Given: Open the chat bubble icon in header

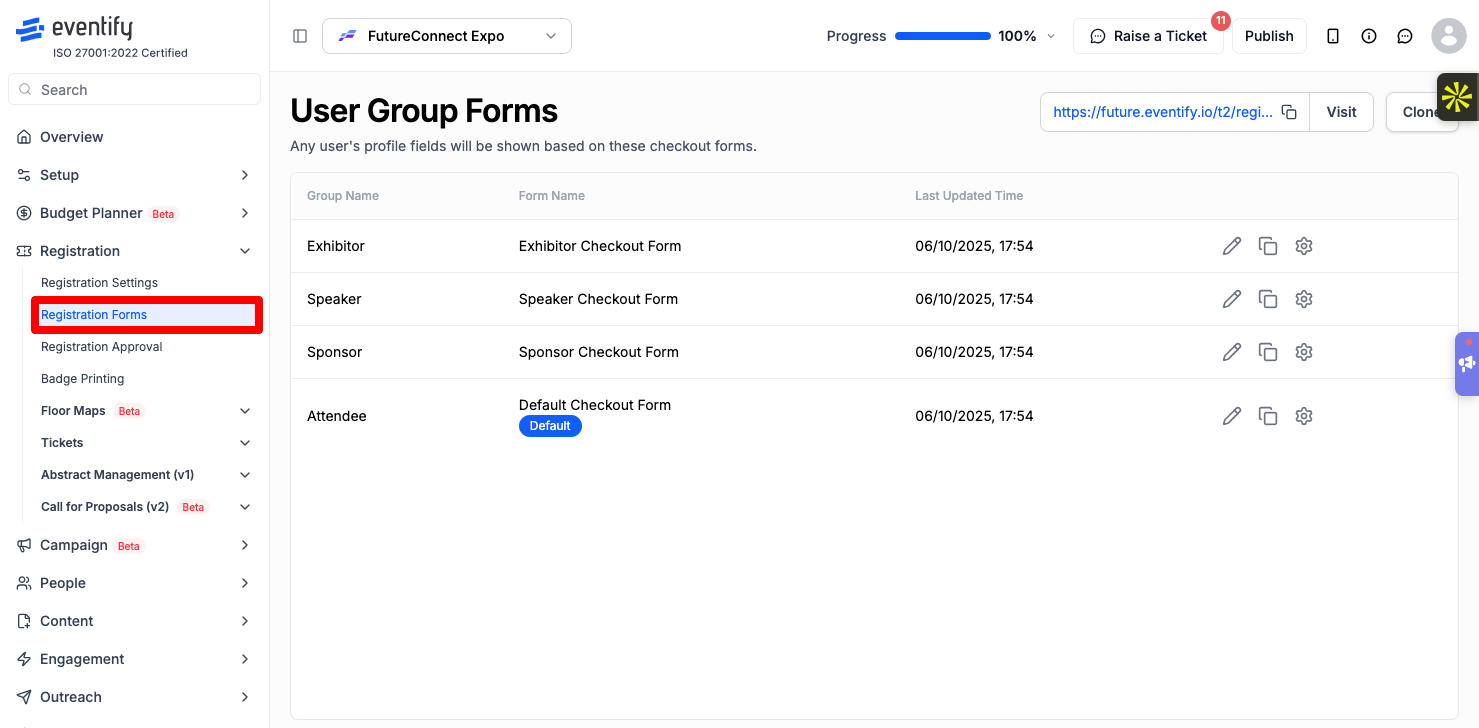Looking at the screenshot, I should coord(1405,36).
